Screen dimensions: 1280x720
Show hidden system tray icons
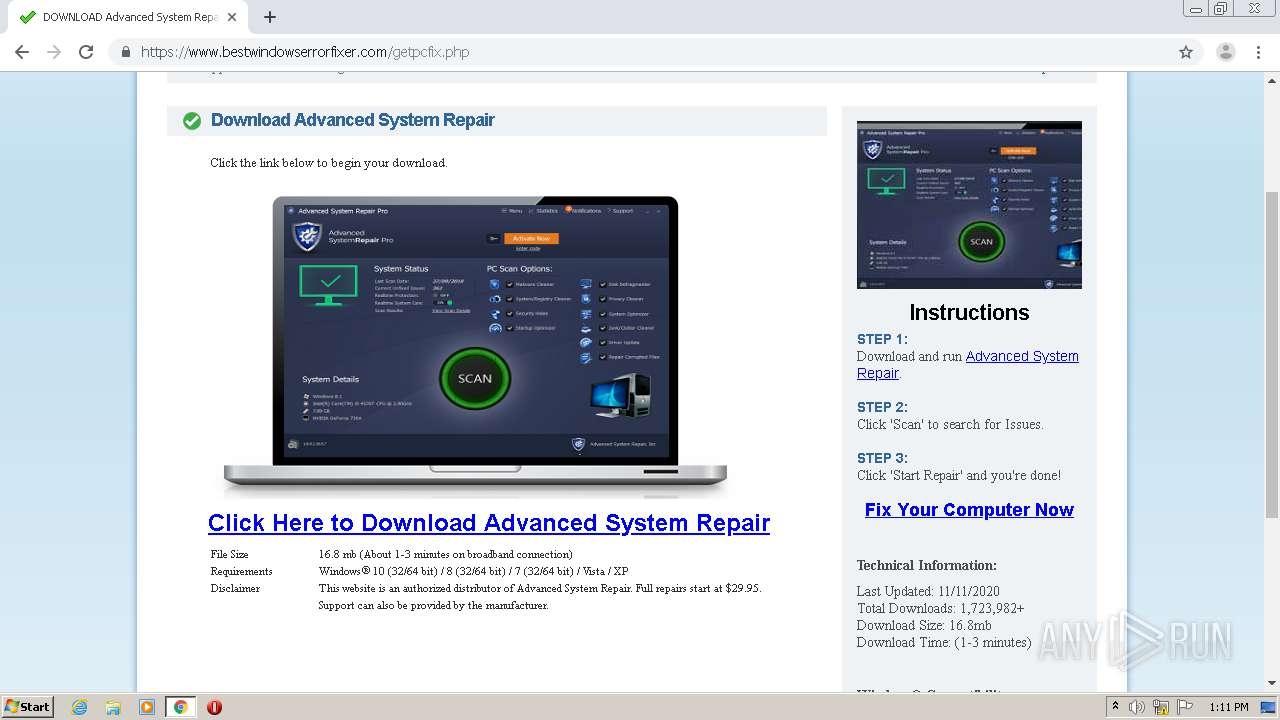pyautogui.click(x=1115, y=707)
